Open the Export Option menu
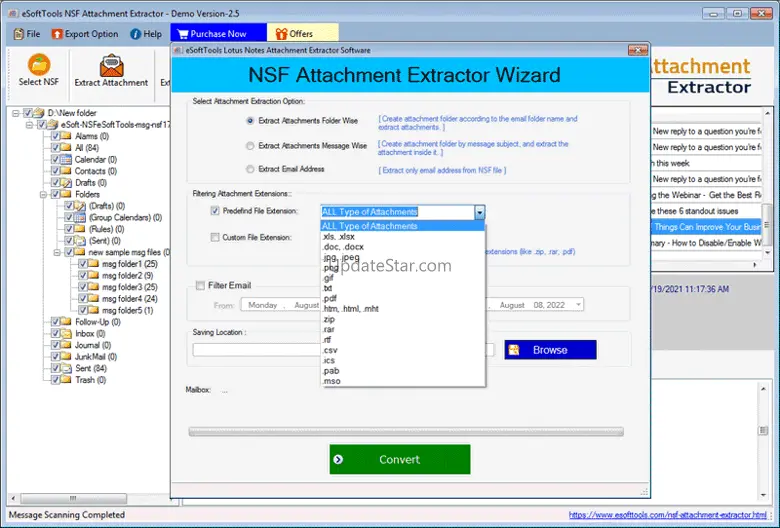This screenshot has height=528, width=780. click(85, 34)
